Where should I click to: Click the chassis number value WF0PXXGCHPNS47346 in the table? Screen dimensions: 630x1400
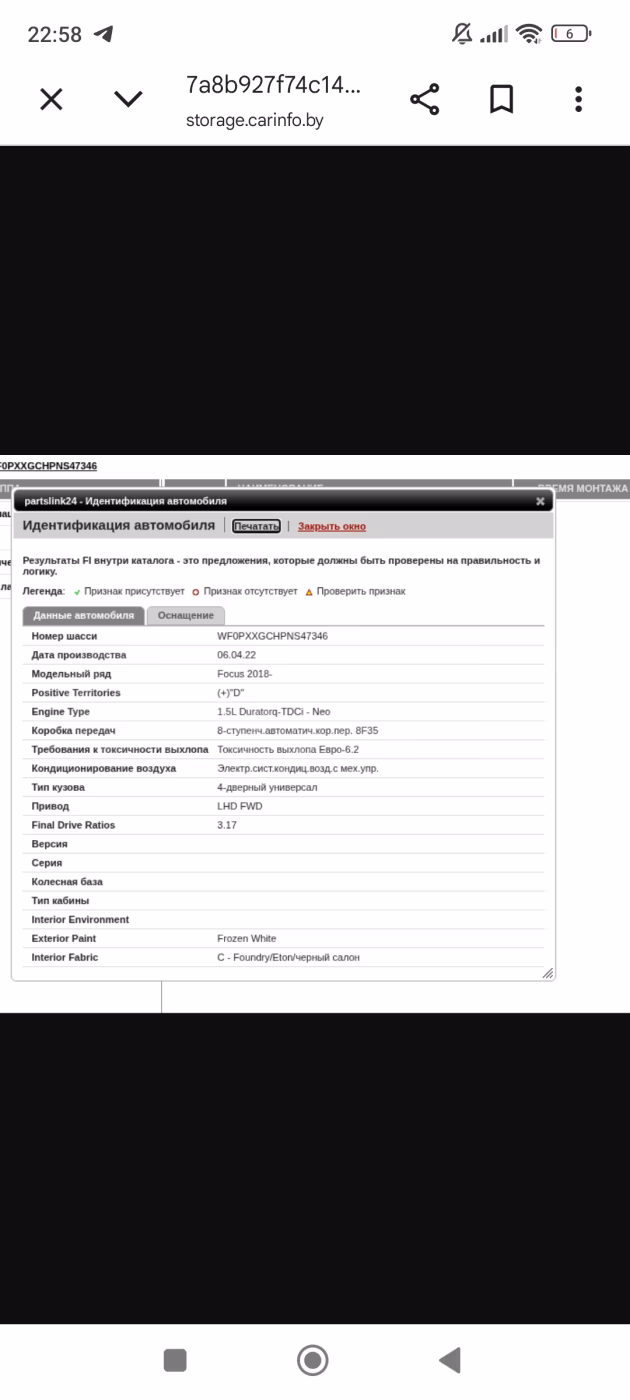point(272,636)
